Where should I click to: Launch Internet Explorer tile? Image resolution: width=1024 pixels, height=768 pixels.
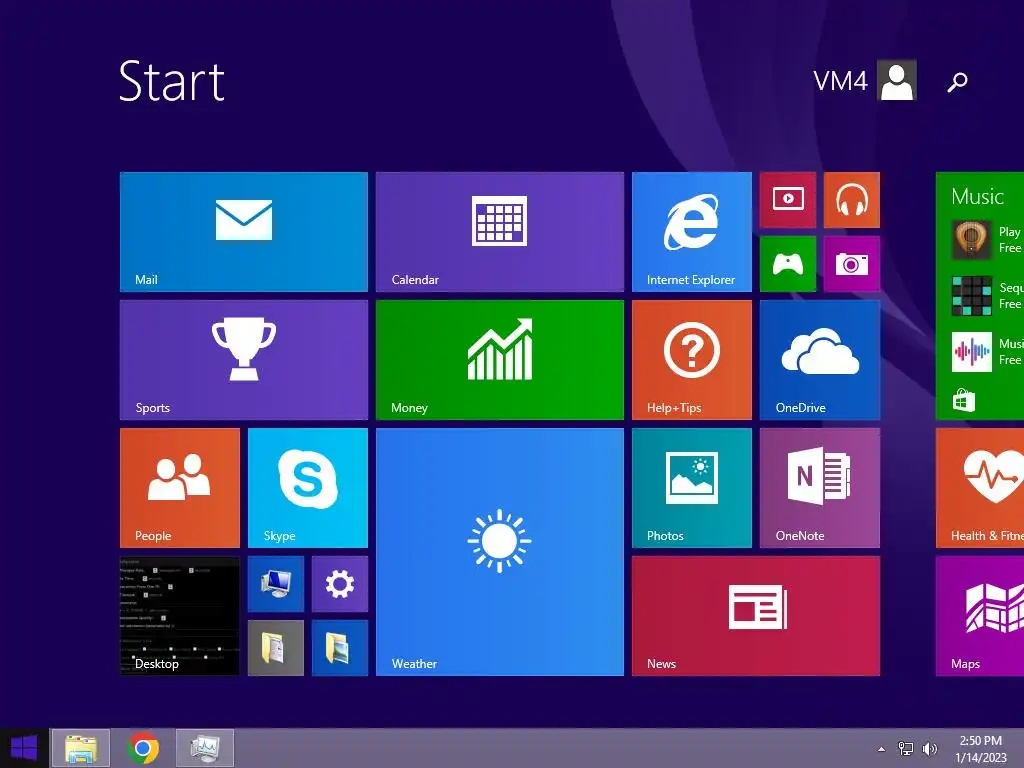click(x=692, y=232)
